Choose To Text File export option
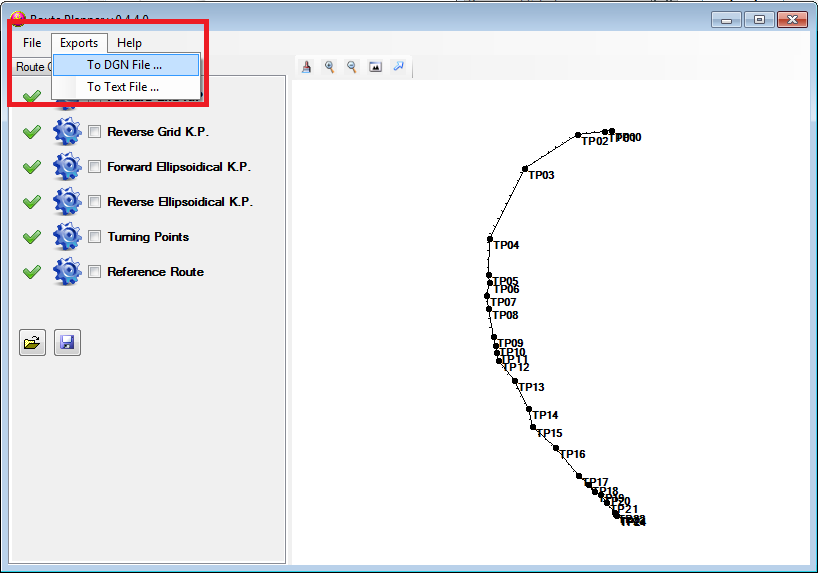 (x=126, y=87)
